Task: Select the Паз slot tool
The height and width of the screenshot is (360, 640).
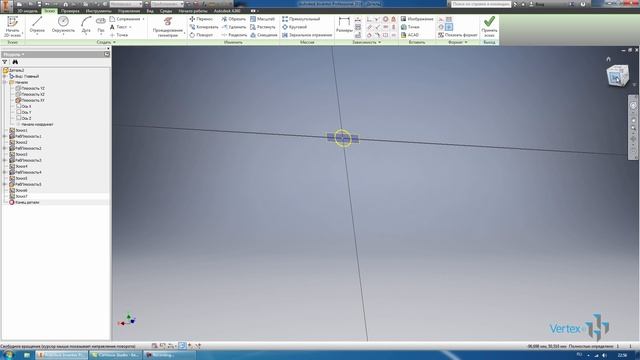Action: click(100, 25)
